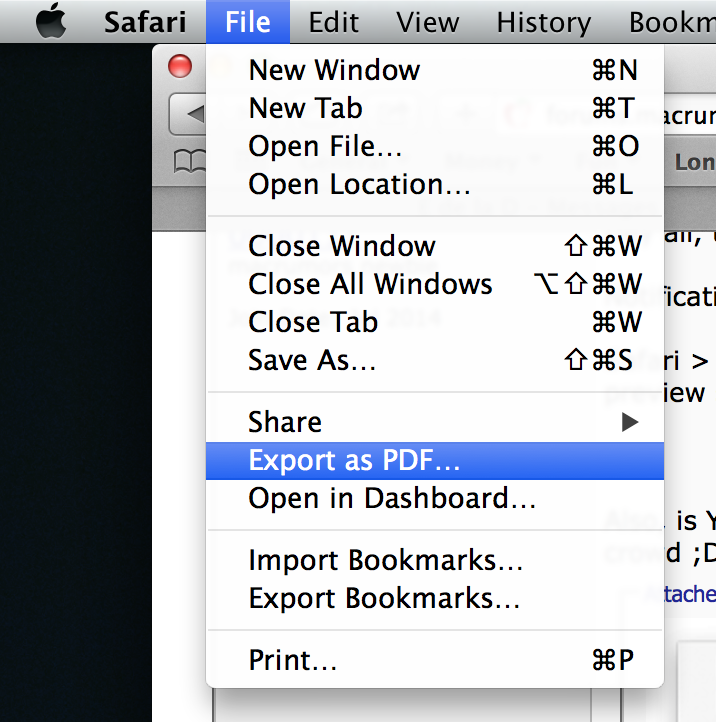
Task: Open the Apple menu
Action: [x=51, y=22]
